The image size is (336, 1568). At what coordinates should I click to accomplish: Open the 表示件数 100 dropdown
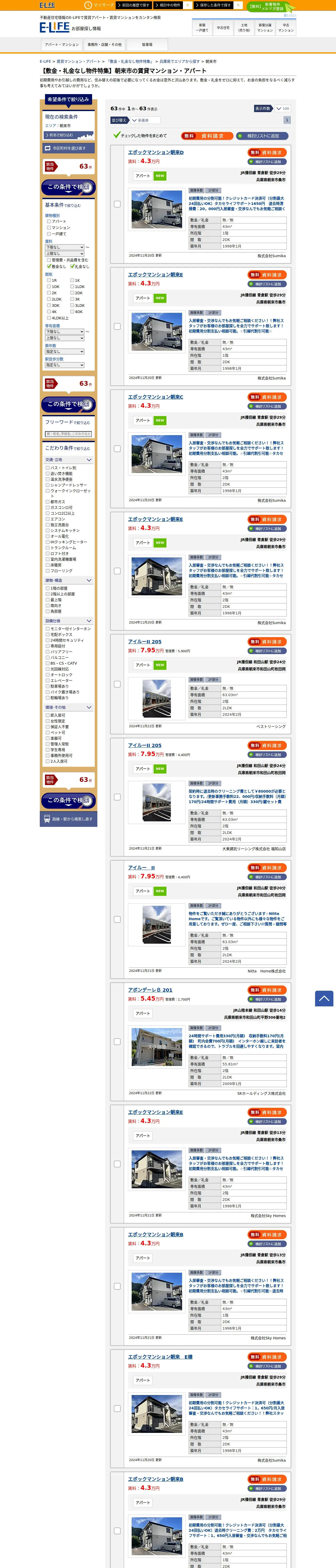282,108
